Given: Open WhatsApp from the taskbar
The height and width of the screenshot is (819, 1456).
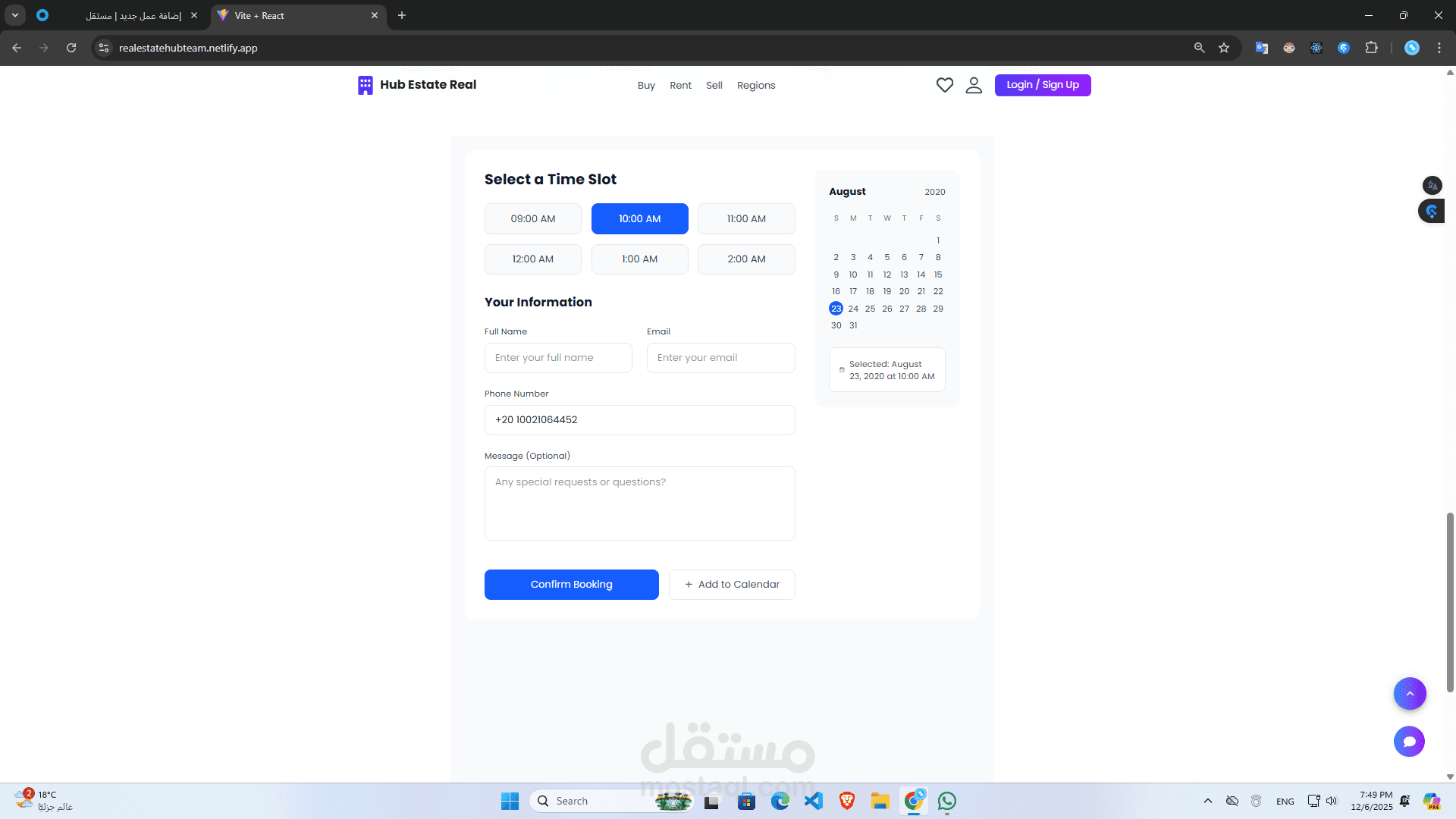Looking at the screenshot, I should coord(946,801).
